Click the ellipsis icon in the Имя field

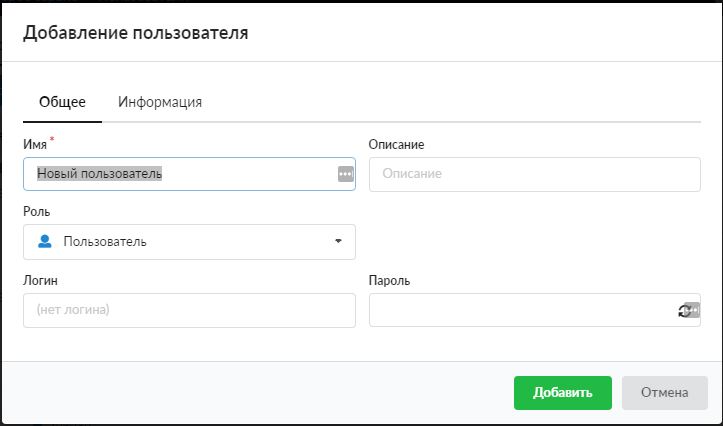[345, 174]
